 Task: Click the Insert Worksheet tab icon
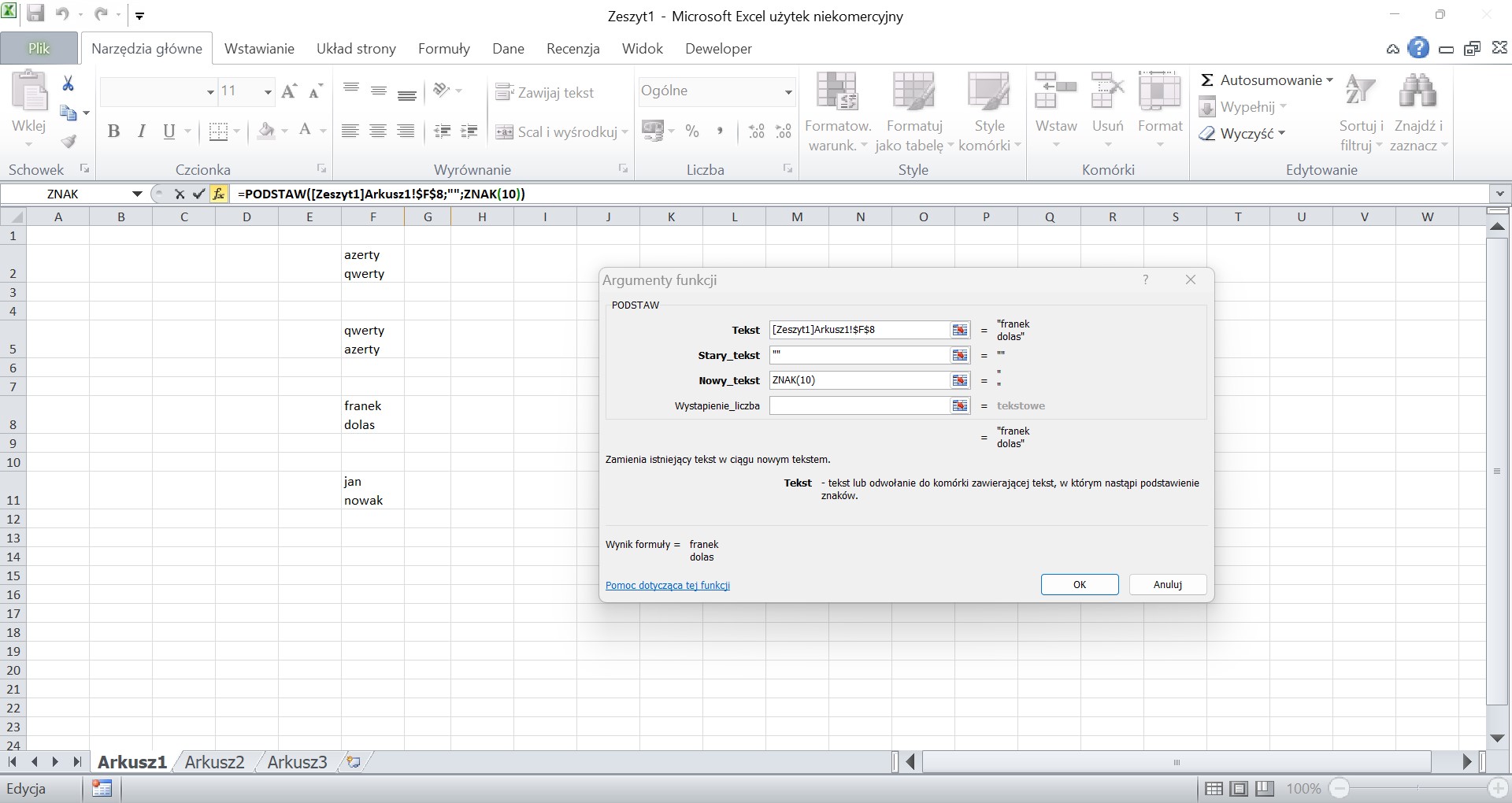[354, 761]
